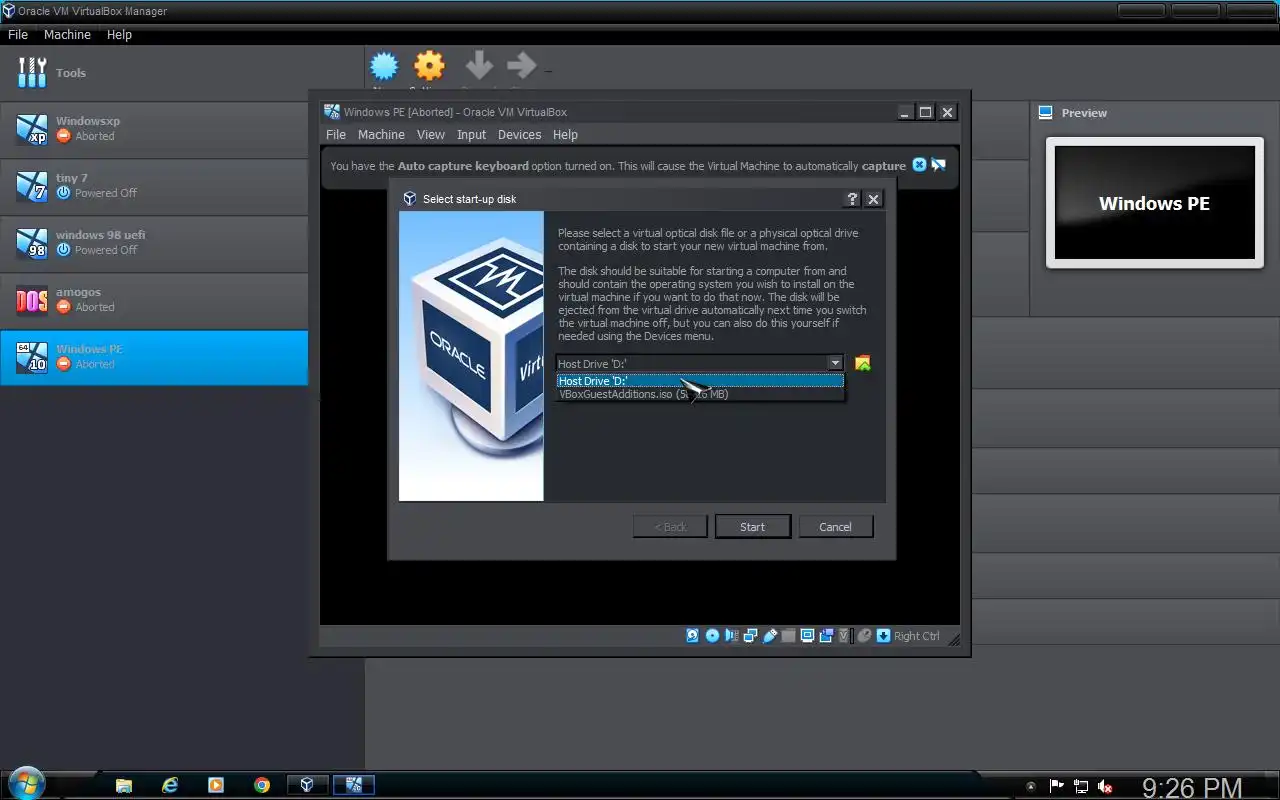The width and height of the screenshot is (1280, 800).
Task: Suppress auto capture message with second icon
Action: pyautogui.click(x=938, y=165)
